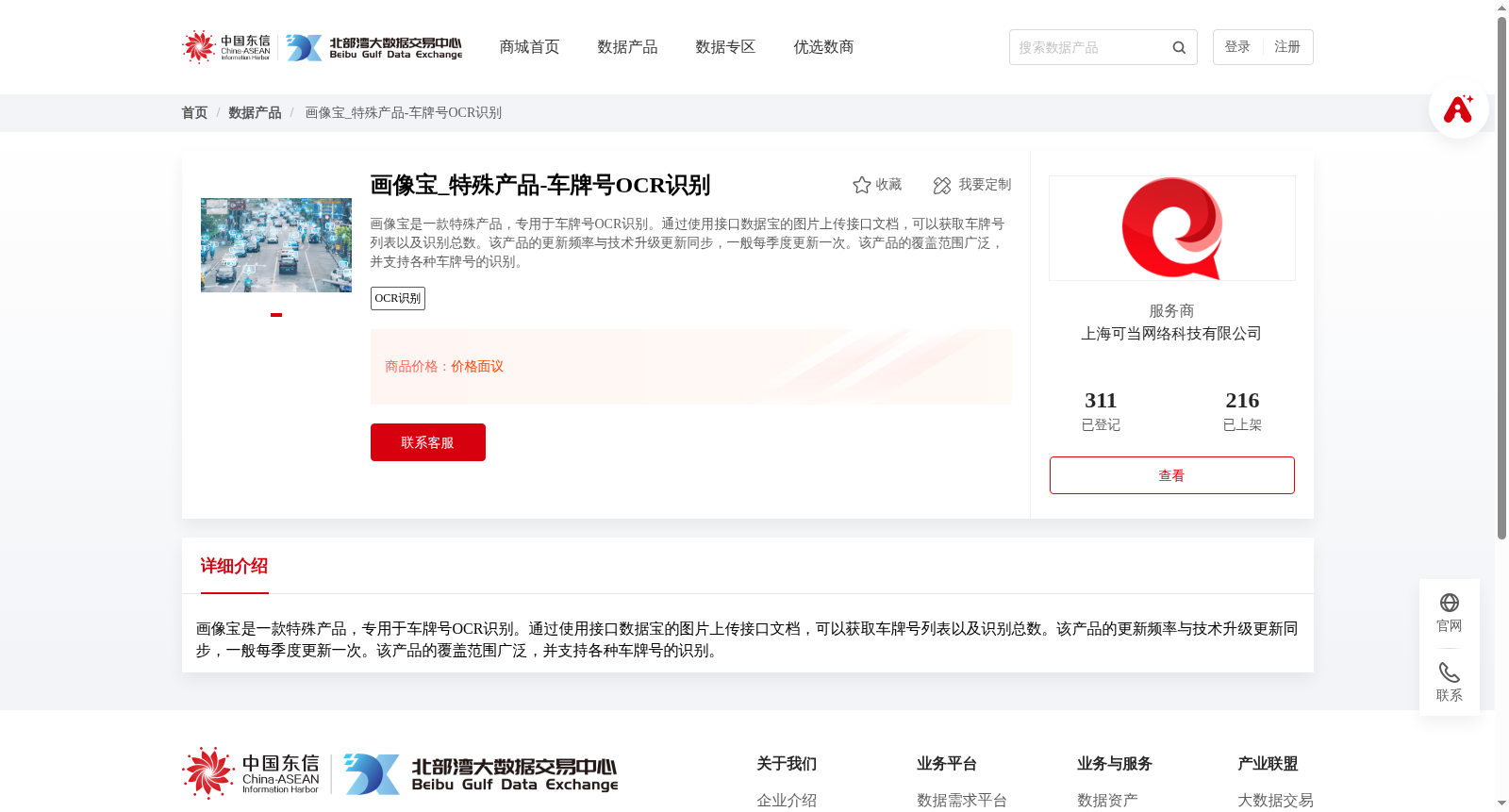Click the Beibu Gulf Data Exchange header logo
Screen dimensions: 1509x812
point(374,47)
